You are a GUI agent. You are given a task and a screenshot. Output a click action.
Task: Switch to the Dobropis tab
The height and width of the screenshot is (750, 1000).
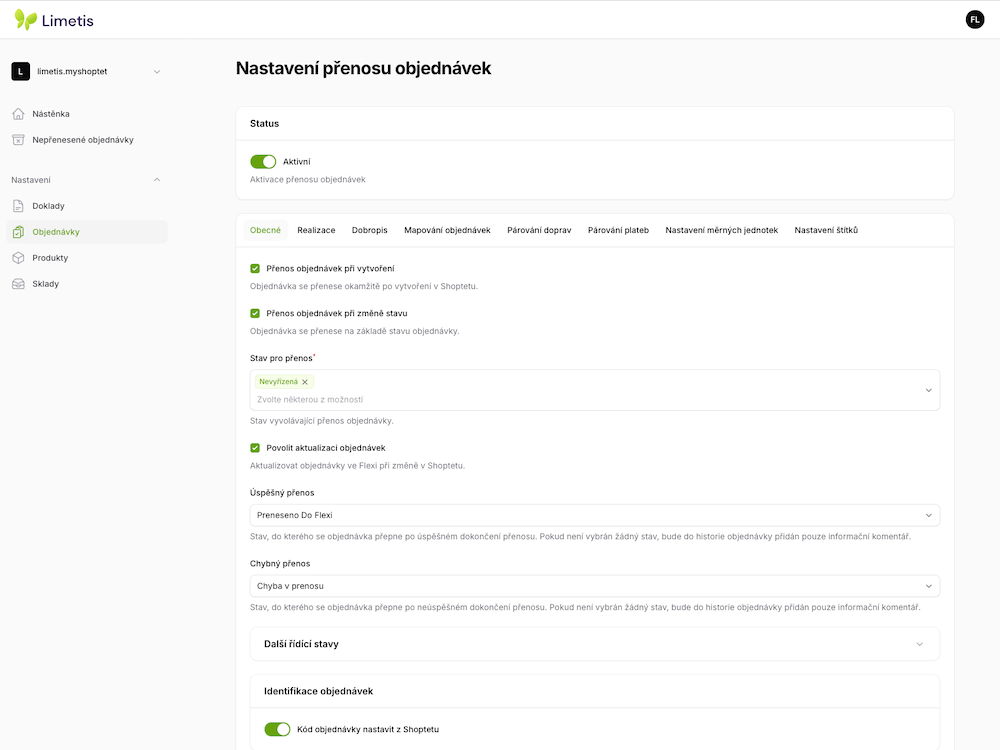369,230
